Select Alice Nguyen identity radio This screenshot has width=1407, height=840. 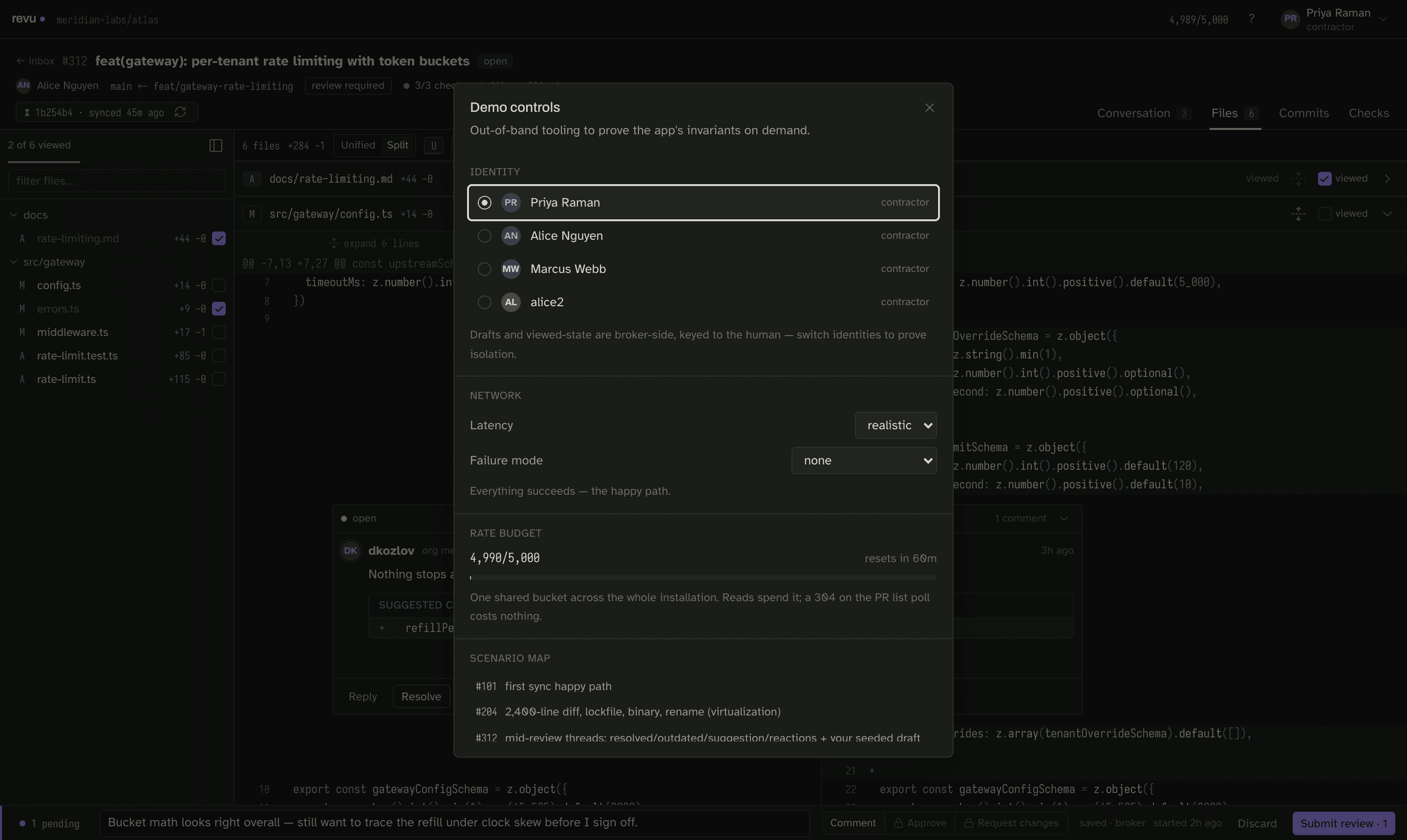[484, 236]
